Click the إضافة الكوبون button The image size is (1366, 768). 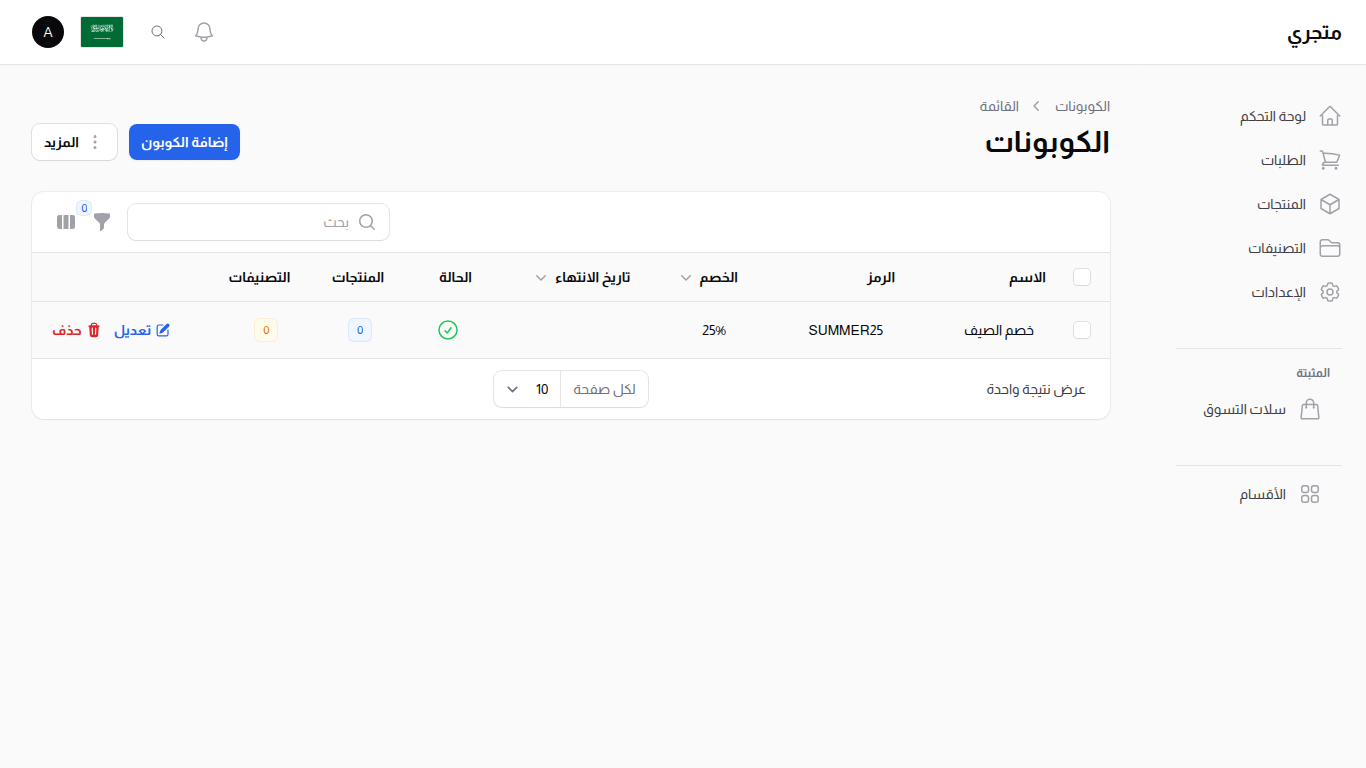(184, 141)
